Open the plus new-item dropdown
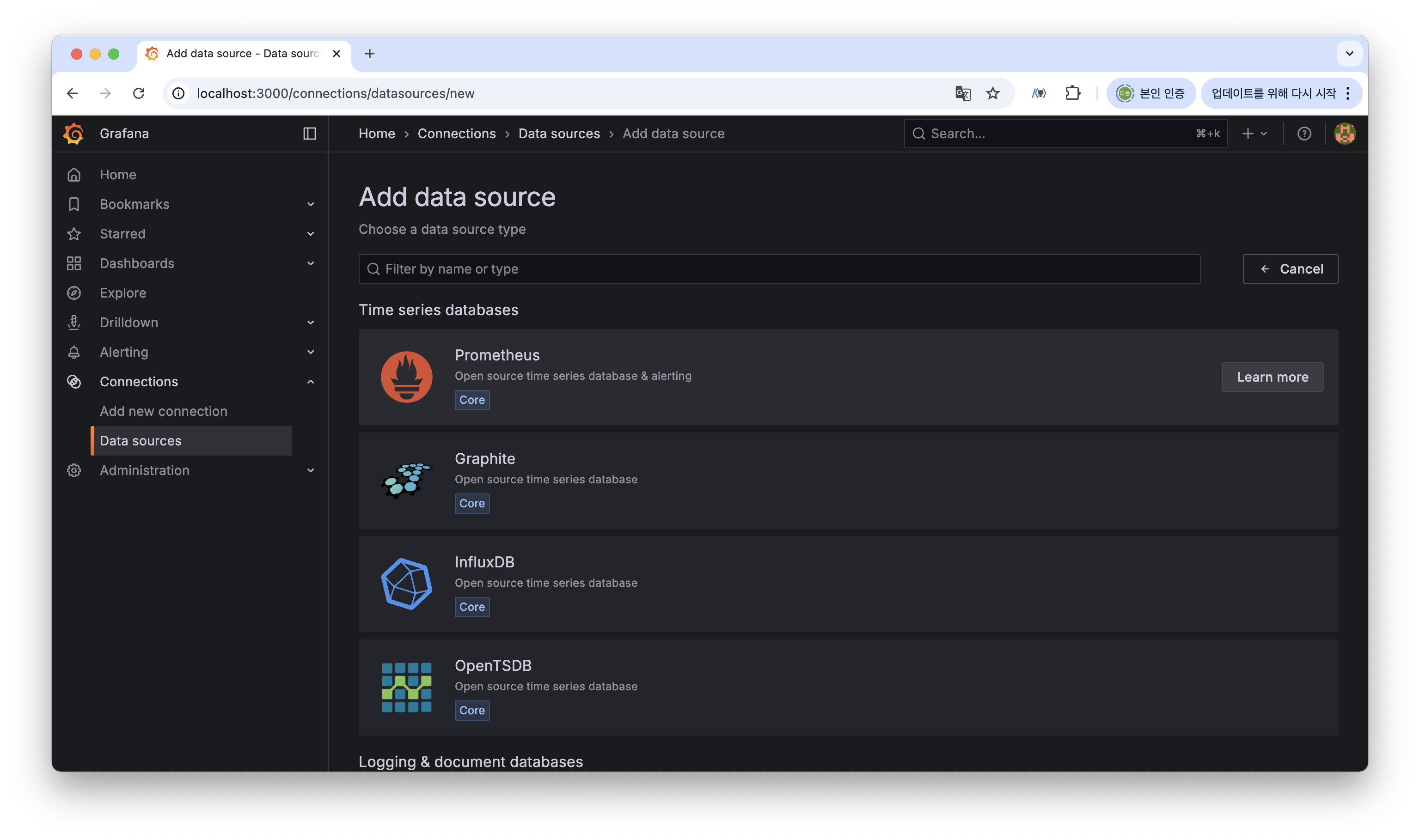1420x840 pixels. click(x=1254, y=134)
